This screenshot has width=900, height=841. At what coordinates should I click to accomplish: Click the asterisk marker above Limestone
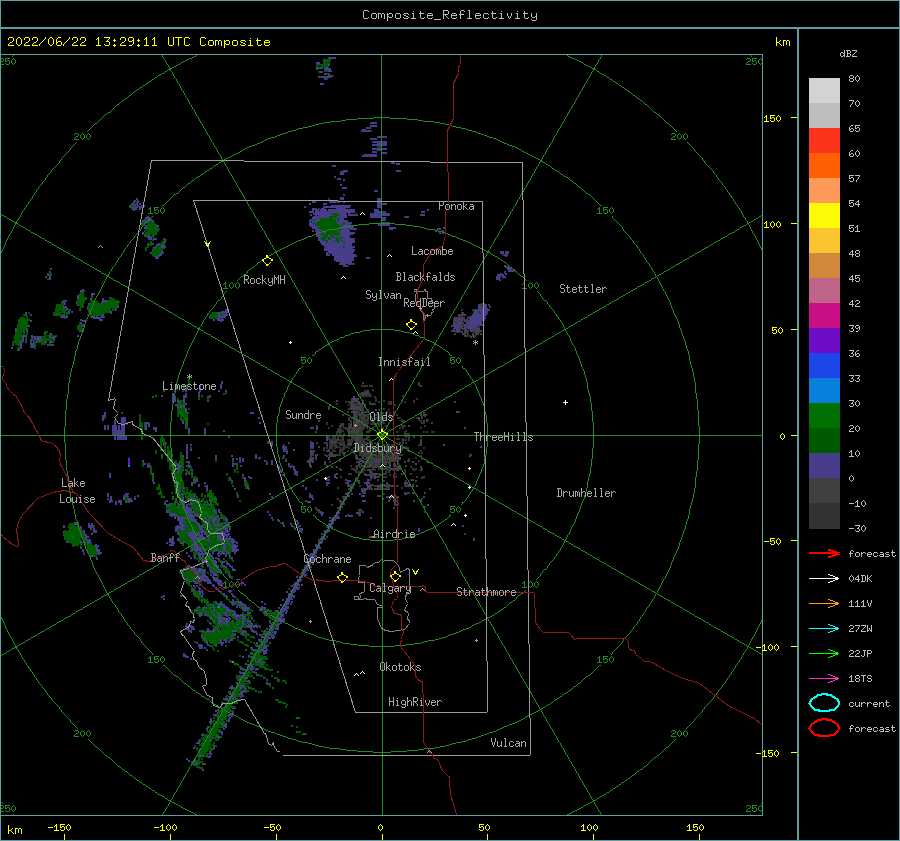189,377
